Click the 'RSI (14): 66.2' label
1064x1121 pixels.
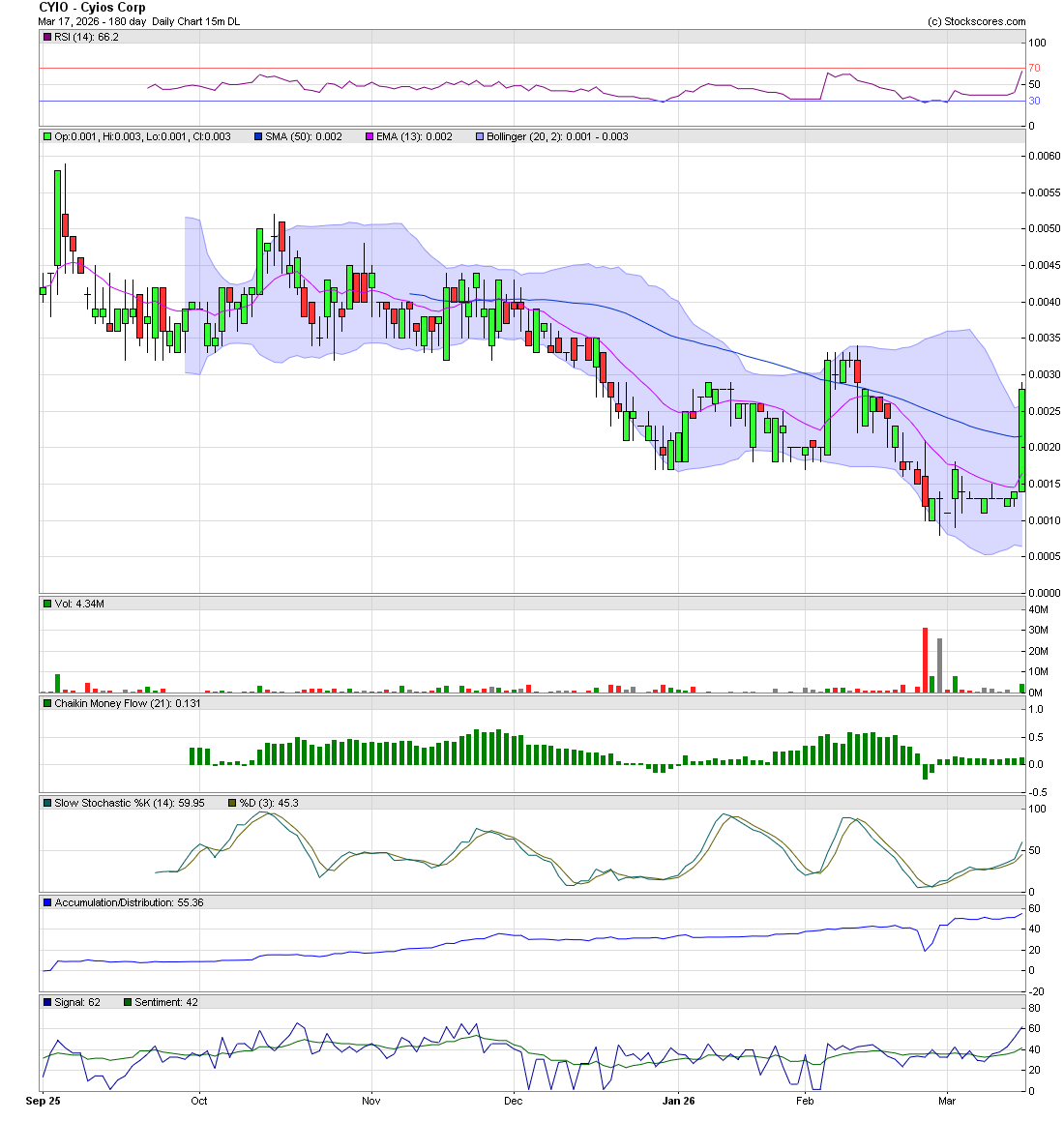(x=86, y=37)
